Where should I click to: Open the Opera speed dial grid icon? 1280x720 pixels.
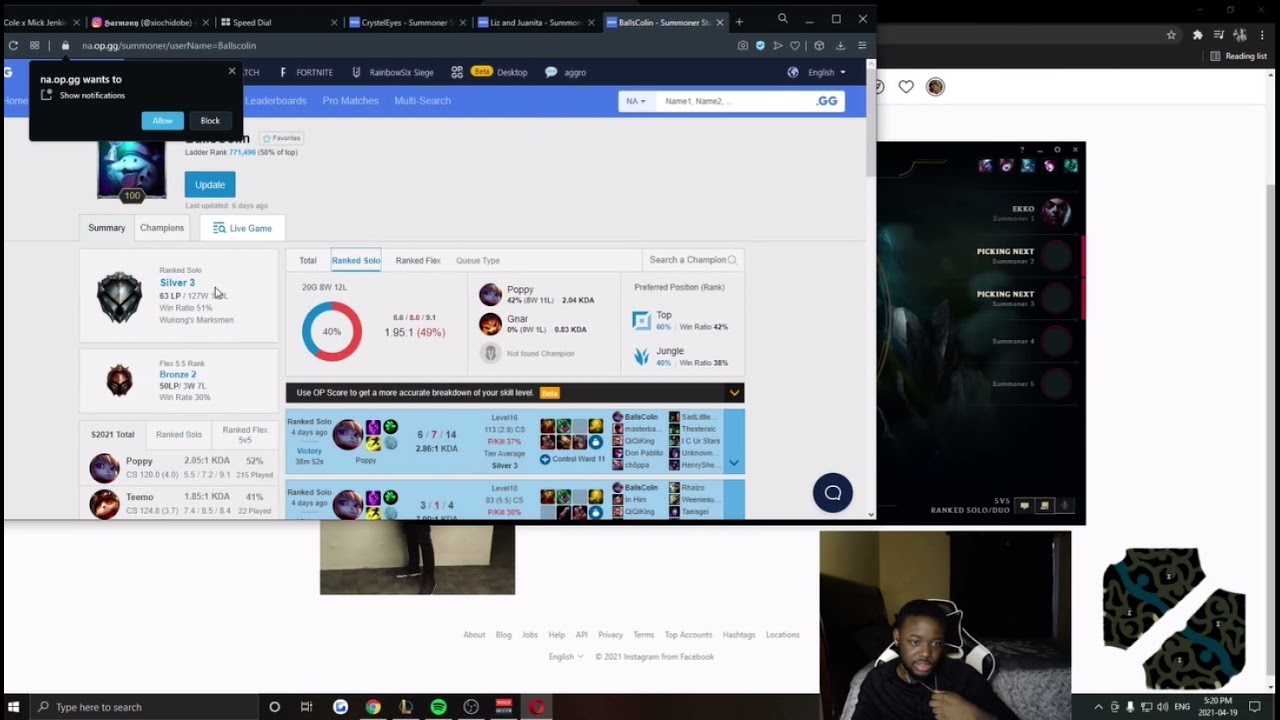pos(35,45)
